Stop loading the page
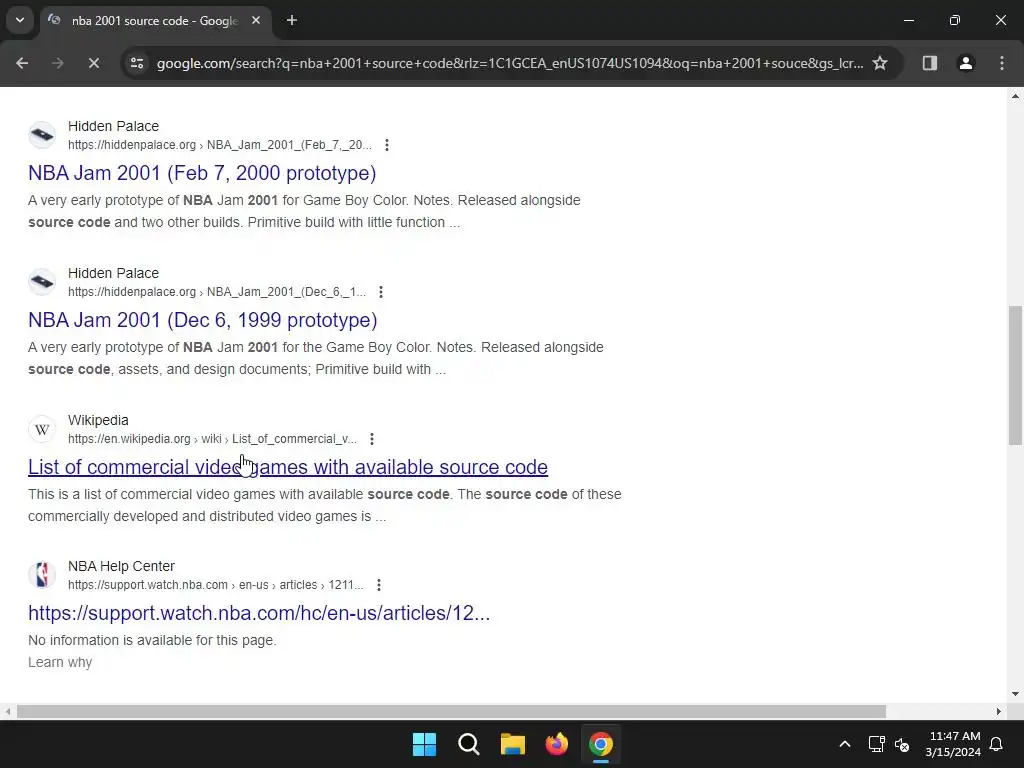 pyautogui.click(x=93, y=63)
